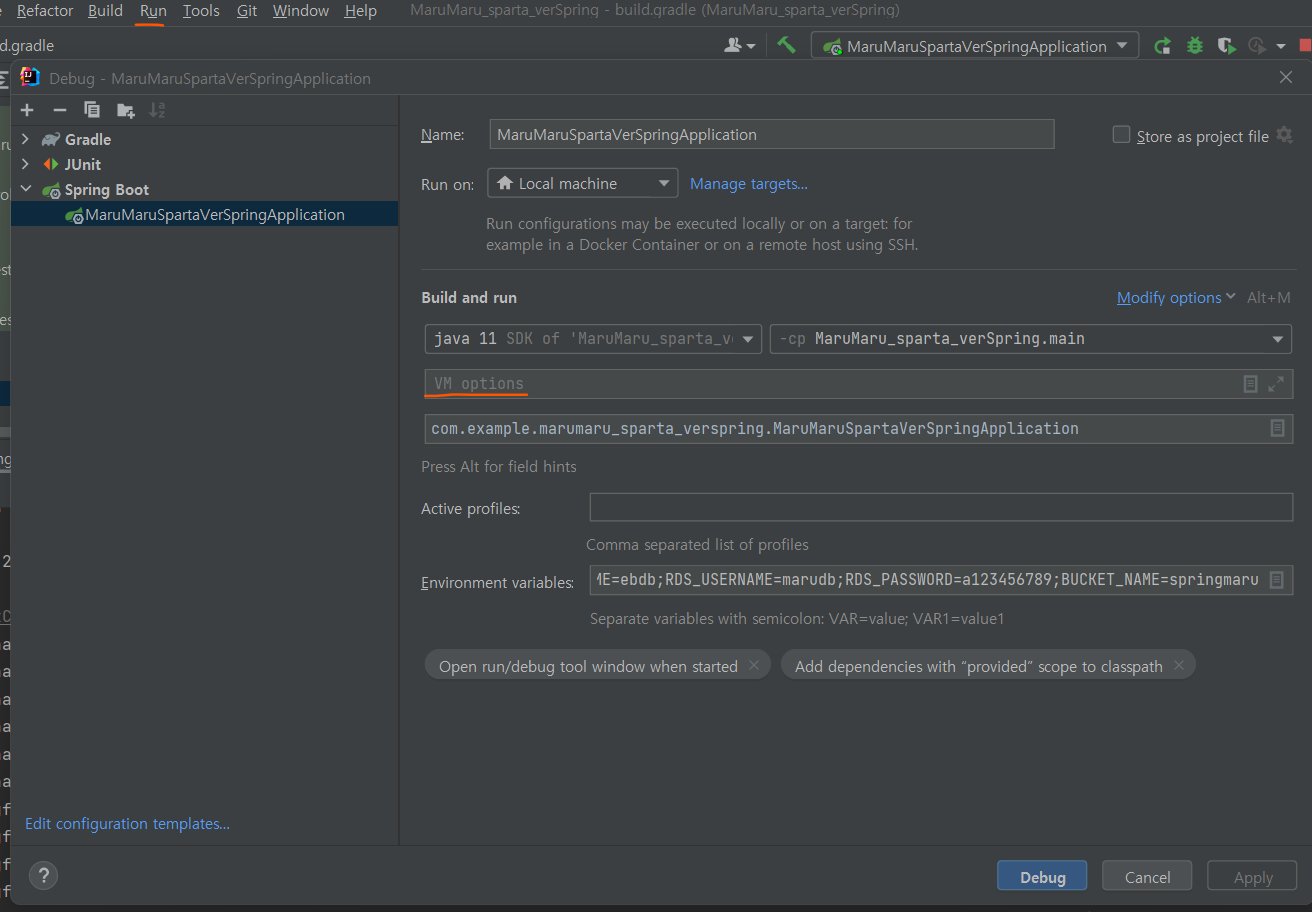
Task: Click the Debug button
Action: pyautogui.click(x=1042, y=876)
